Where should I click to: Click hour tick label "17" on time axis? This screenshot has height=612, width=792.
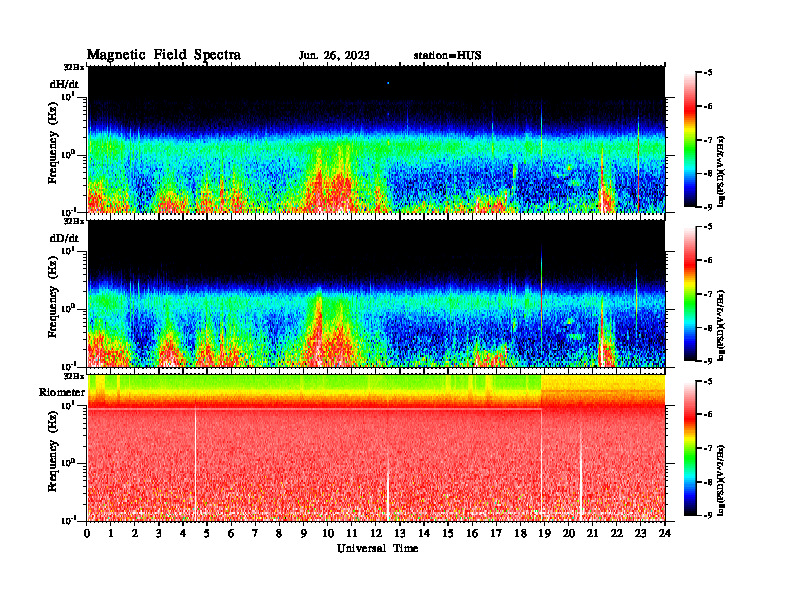pos(496,534)
